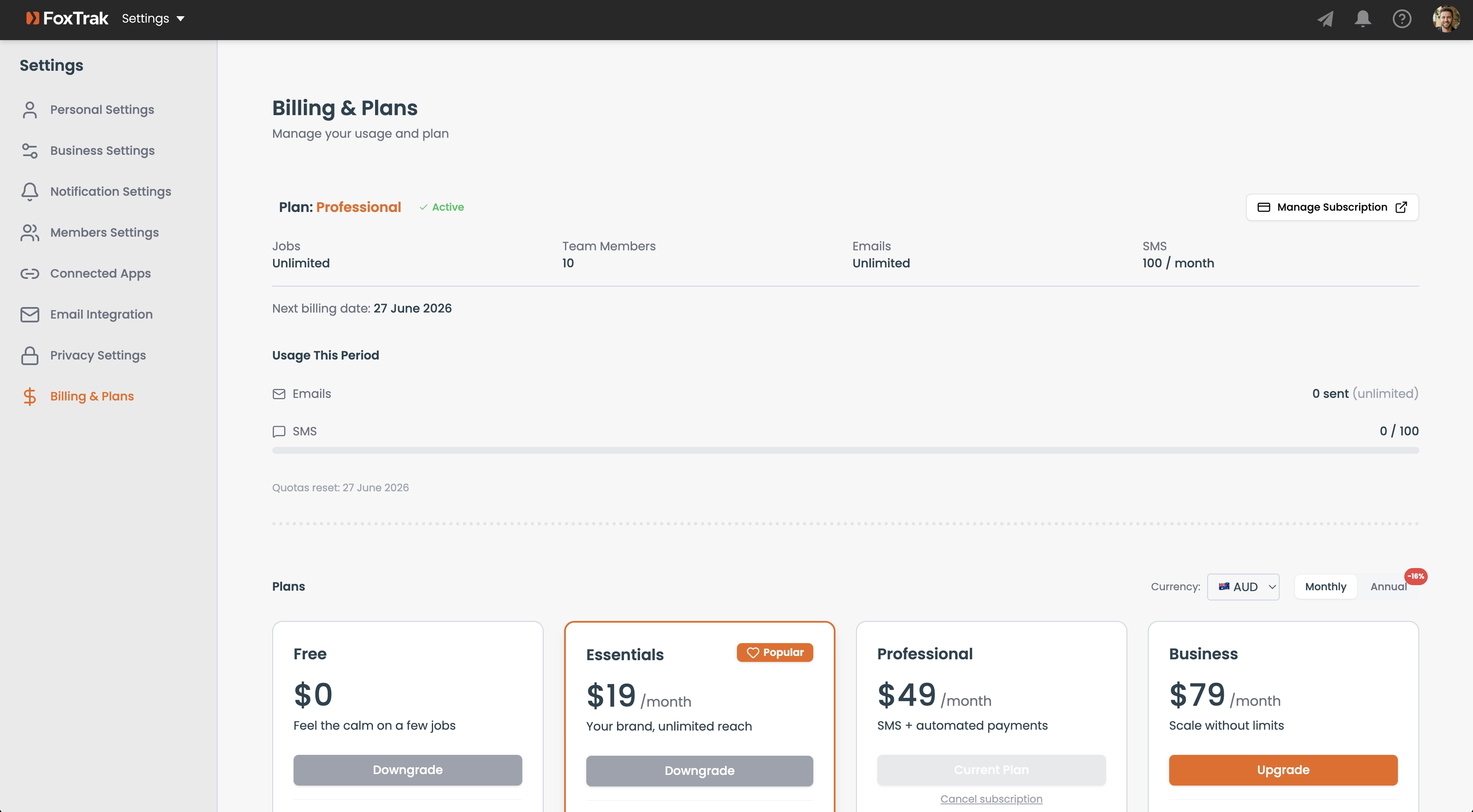Go to Business Settings

click(102, 150)
